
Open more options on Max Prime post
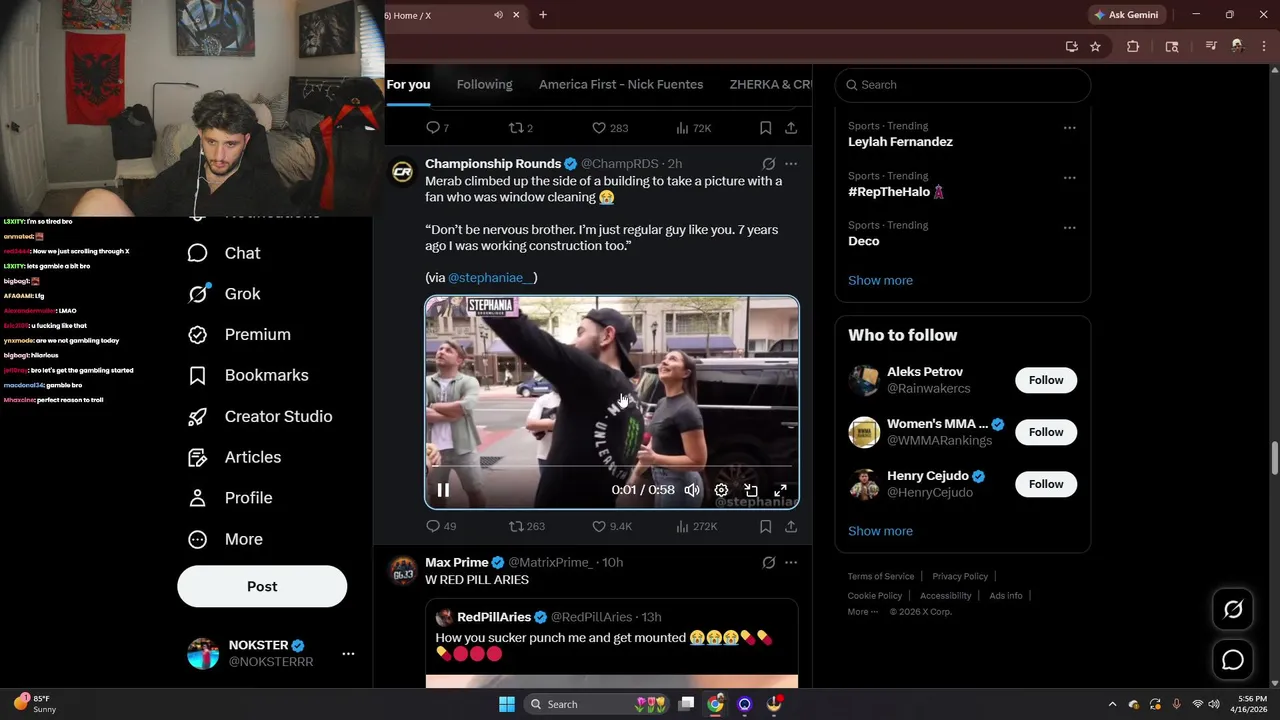pos(791,562)
